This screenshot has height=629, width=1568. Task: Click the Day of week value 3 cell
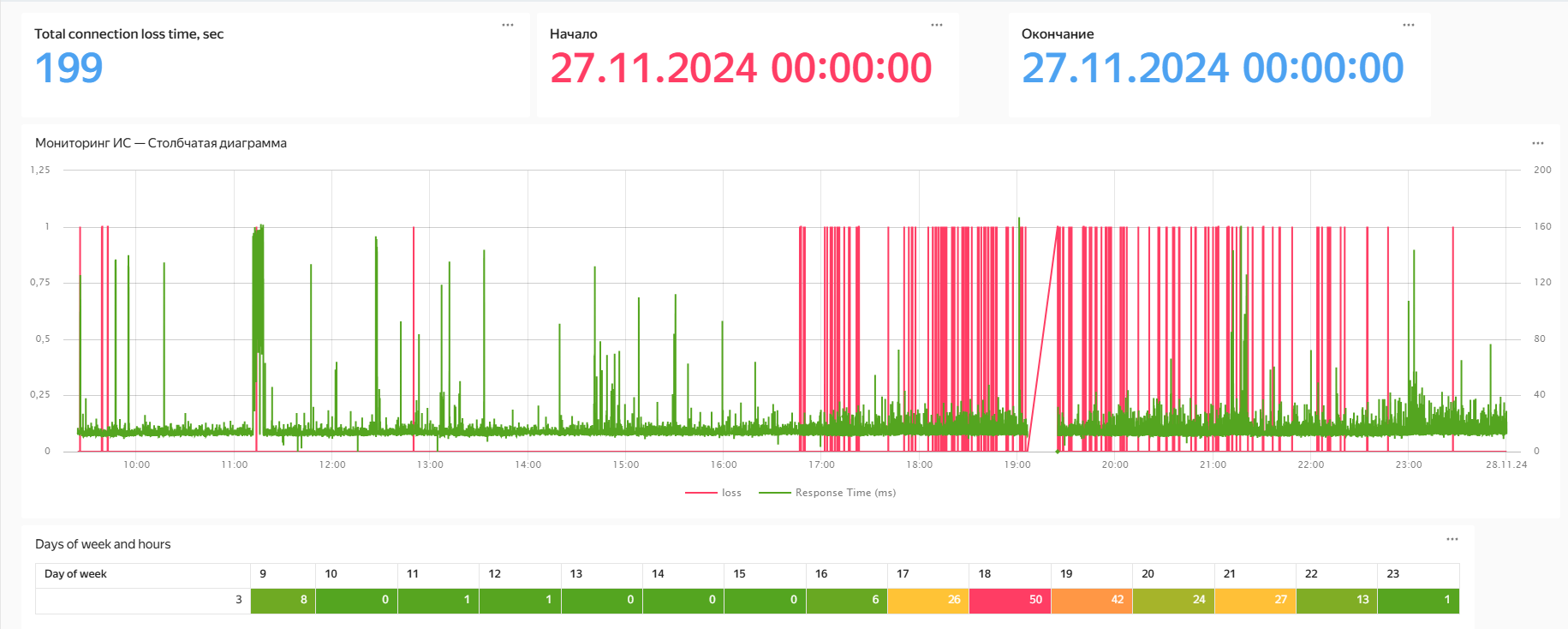point(142,600)
